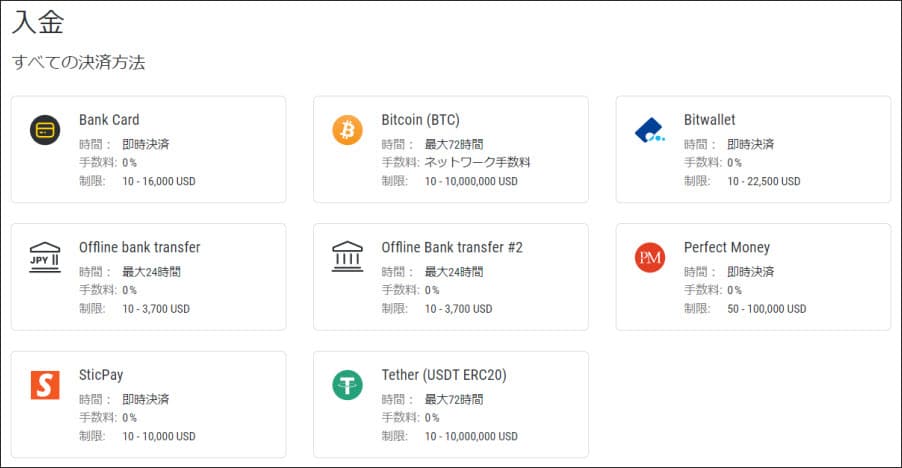Pick Offline Bank transfer #2 title
Viewport: 902px width, 468px height.
pos(452,247)
